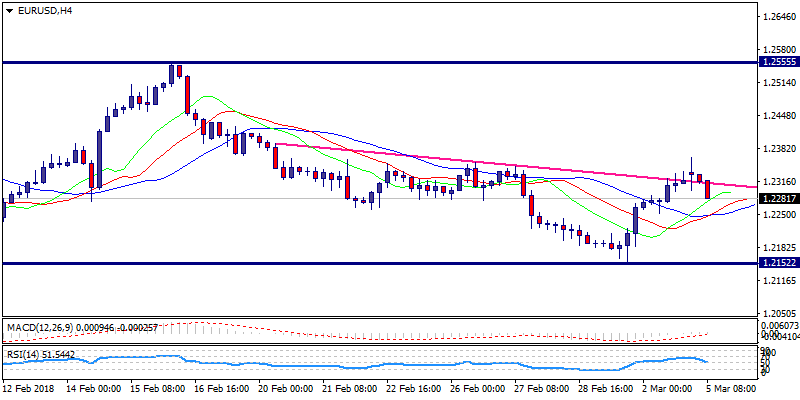Click the 1.25555 price label on axis
This screenshot has width=800, height=400.
(779, 62)
